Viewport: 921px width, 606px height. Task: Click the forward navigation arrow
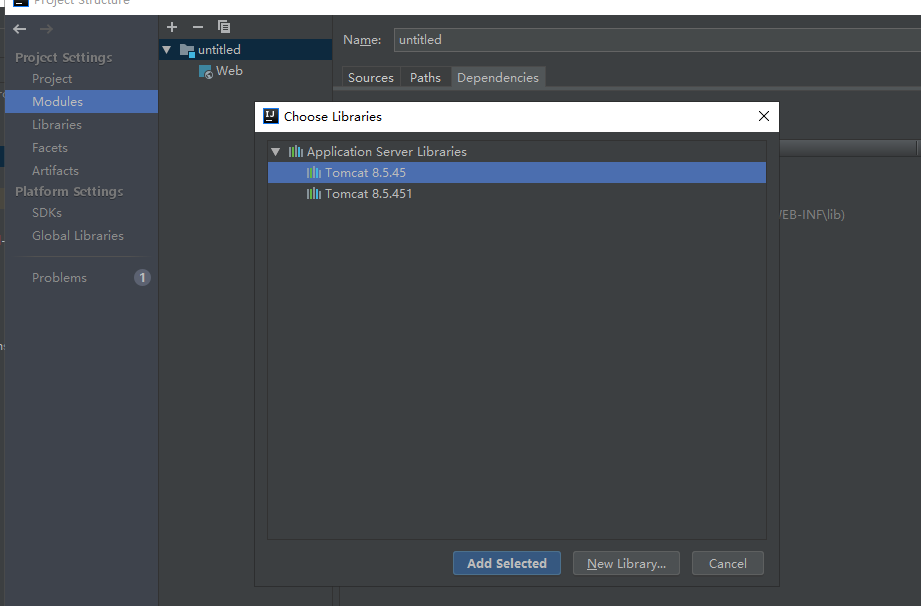click(x=46, y=29)
